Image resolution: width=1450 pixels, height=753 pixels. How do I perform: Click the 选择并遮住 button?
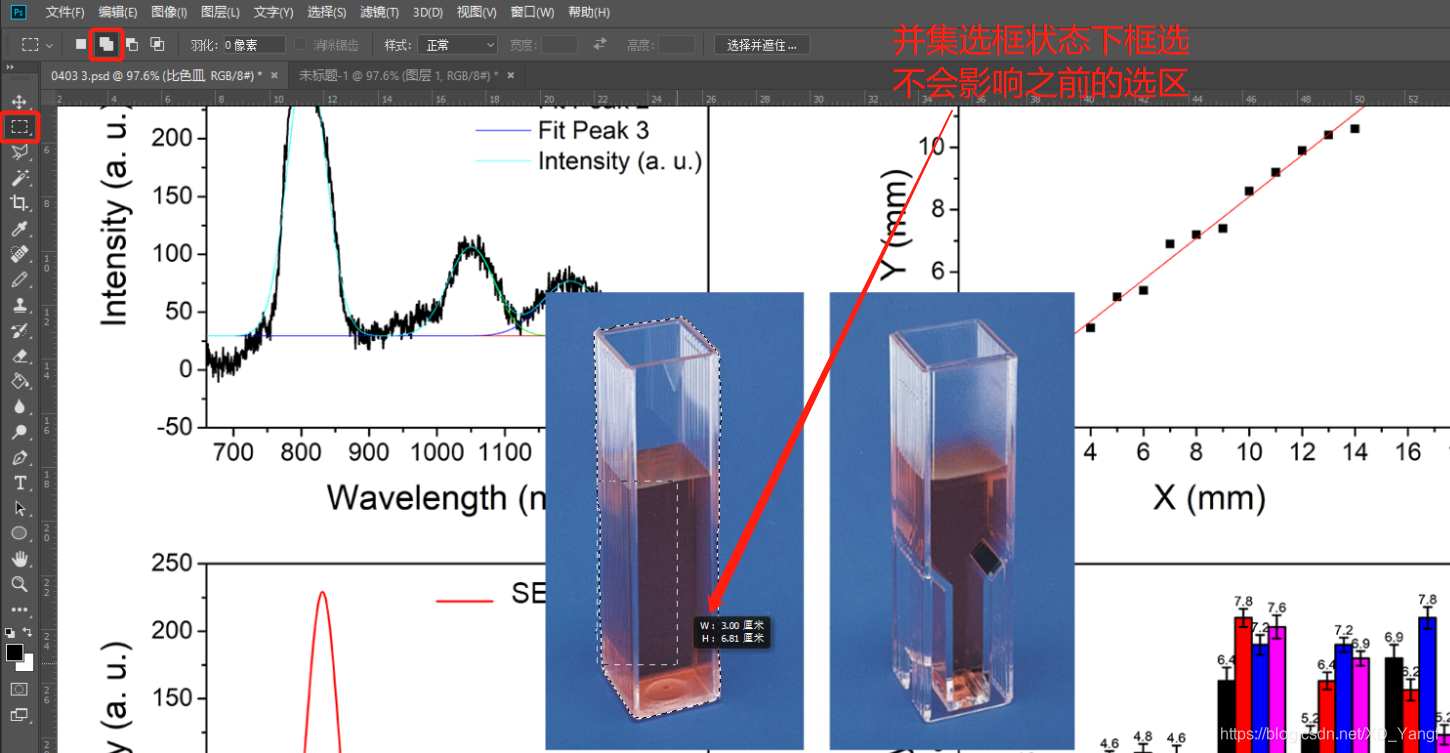click(x=762, y=45)
